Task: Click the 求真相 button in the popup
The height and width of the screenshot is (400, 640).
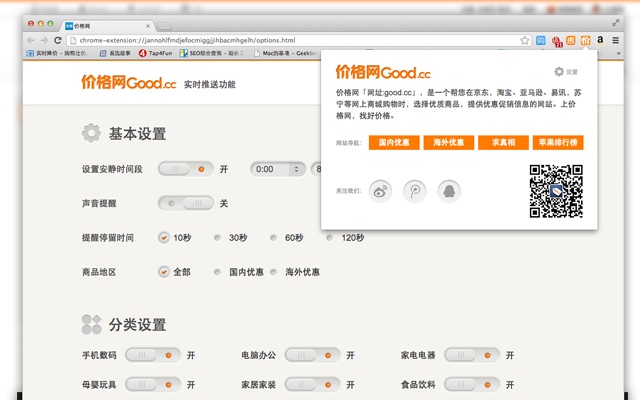Action: (x=503, y=142)
